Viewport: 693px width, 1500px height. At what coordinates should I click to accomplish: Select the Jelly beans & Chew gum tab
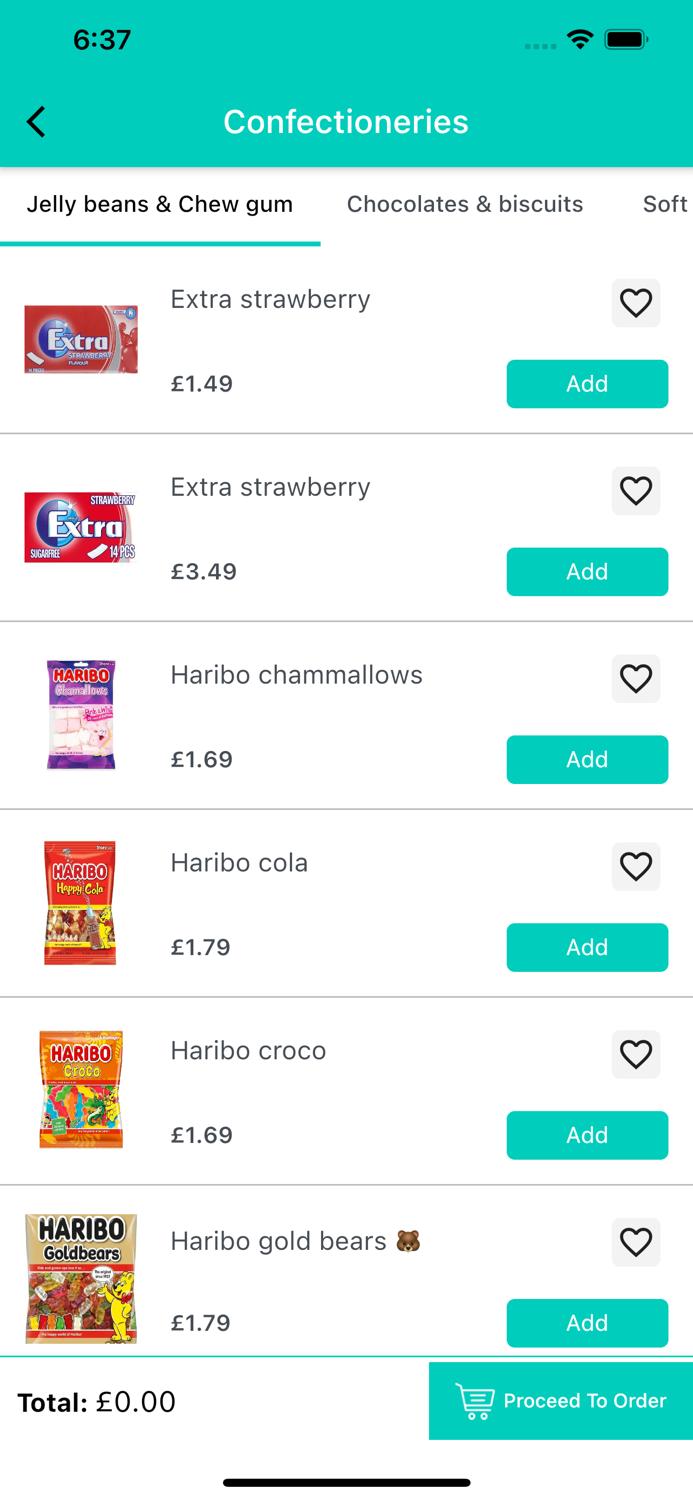tap(160, 204)
